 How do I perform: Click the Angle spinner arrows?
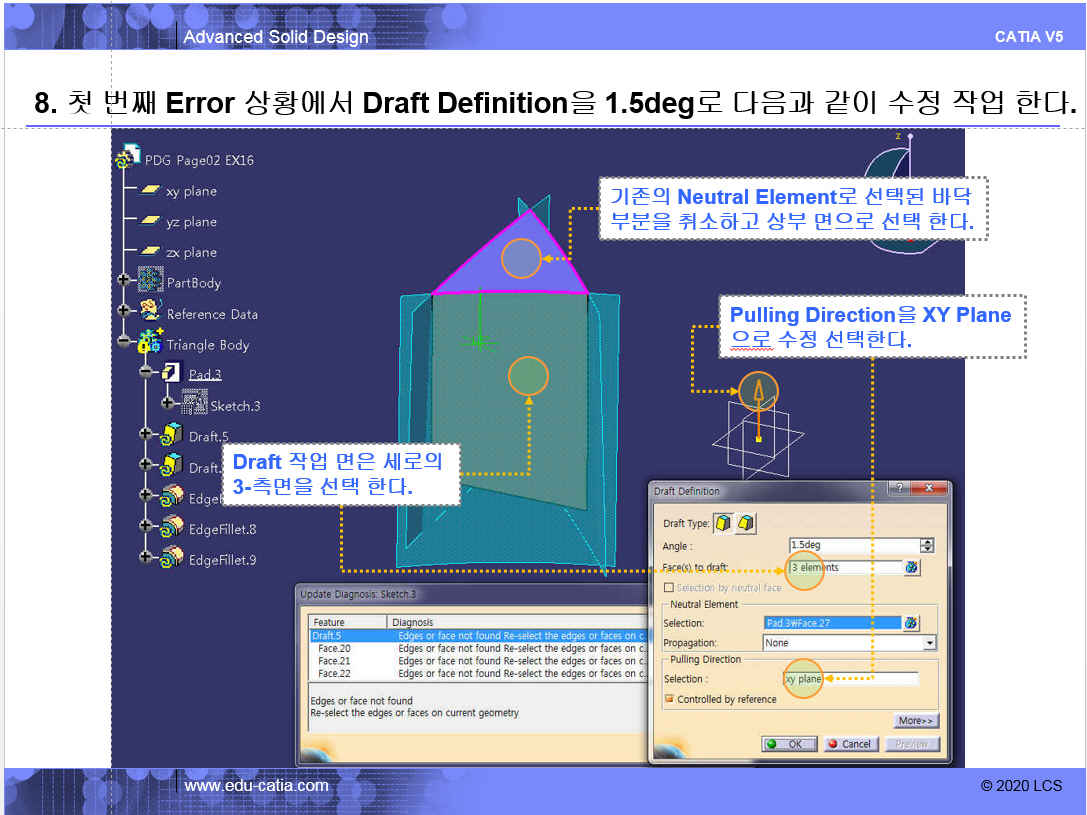click(x=927, y=545)
